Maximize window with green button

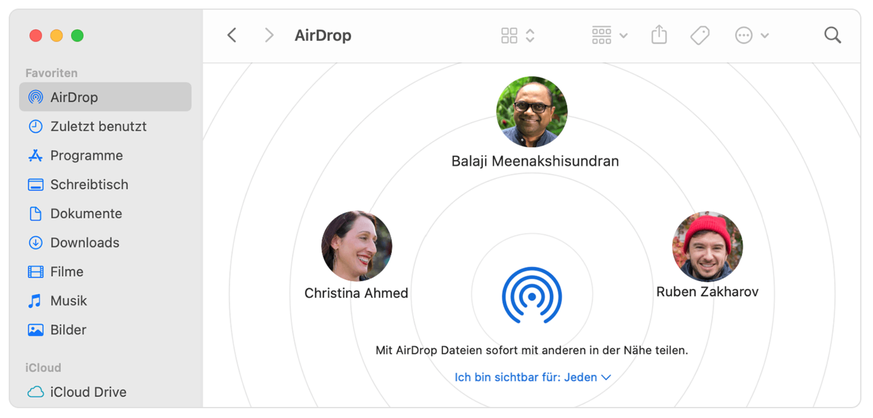[x=77, y=36]
